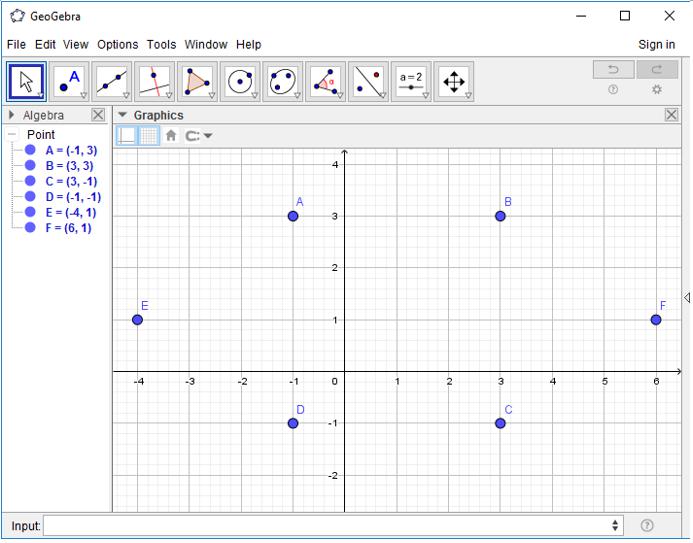Select Circle with Center through Point tool
The width and height of the screenshot is (693, 543).
point(240,81)
